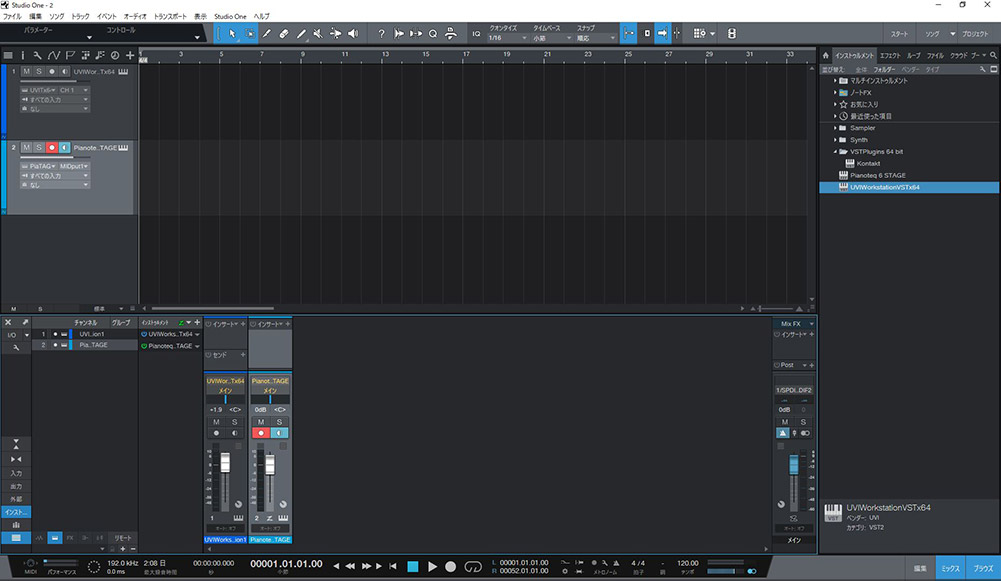Disable record arm on Pianote..TAGE track
The image size is (1001, 581).
coord(52,147)
